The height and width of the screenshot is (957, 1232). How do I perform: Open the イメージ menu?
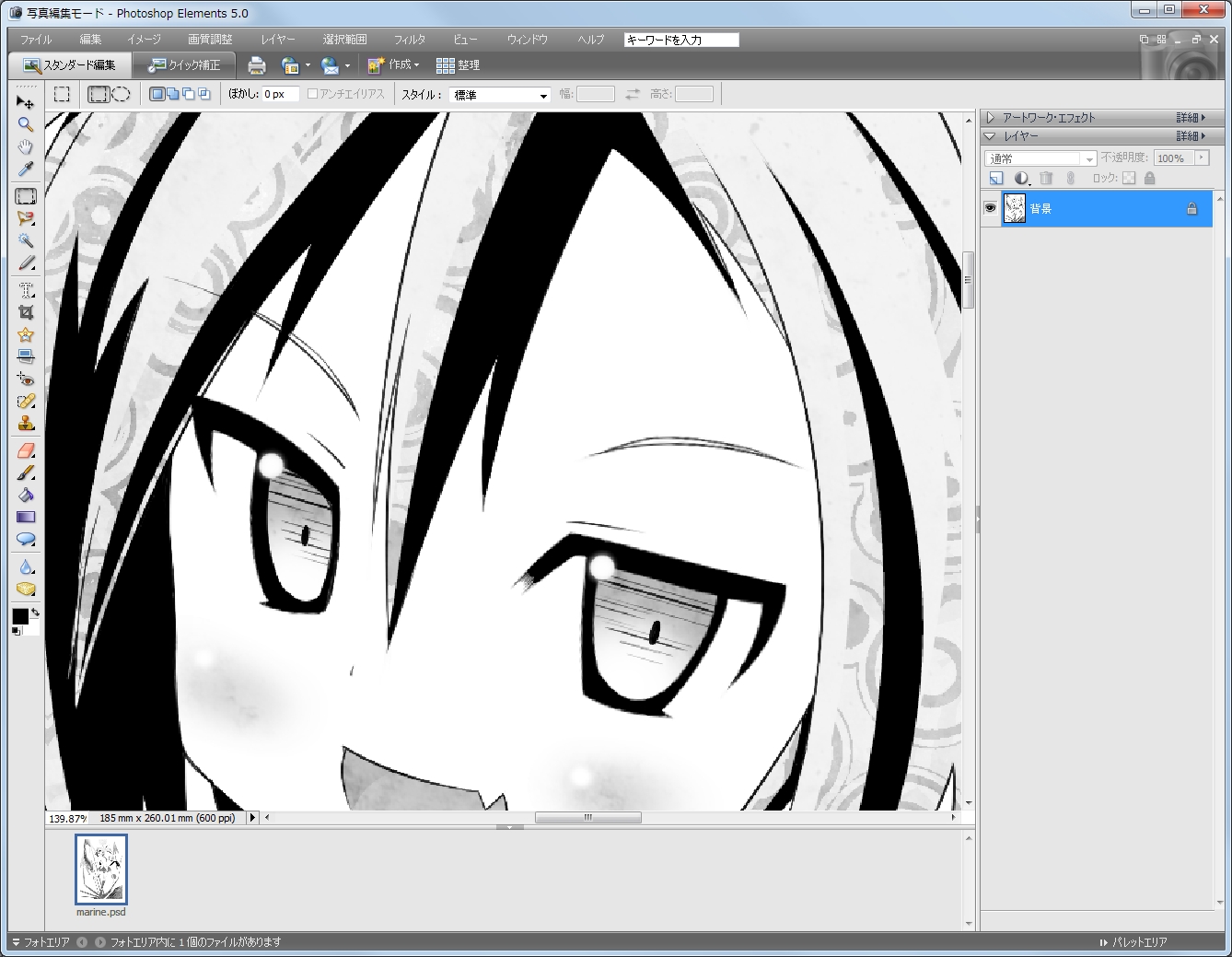(x=144, y=40)
